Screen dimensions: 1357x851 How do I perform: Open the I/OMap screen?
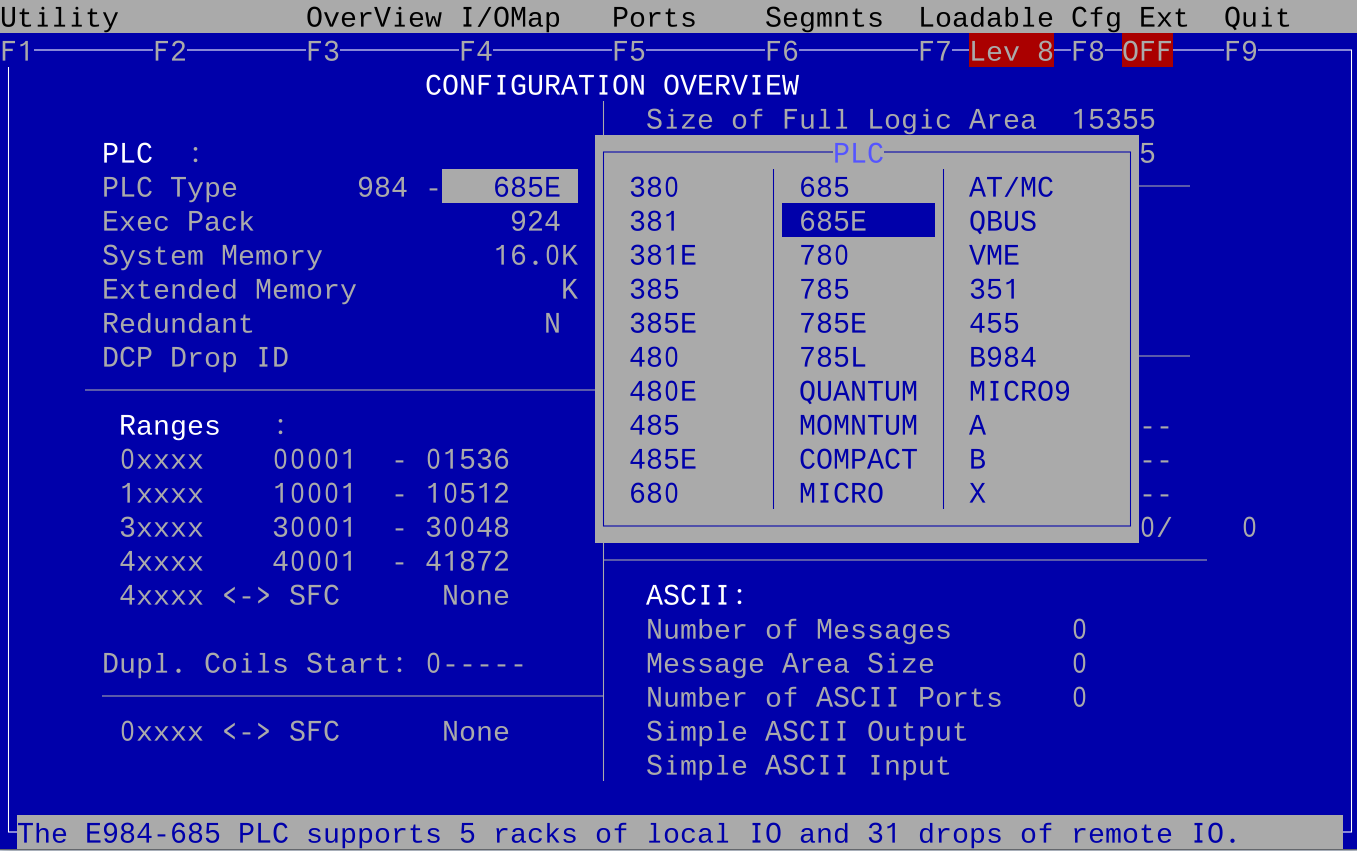[510, 17]
